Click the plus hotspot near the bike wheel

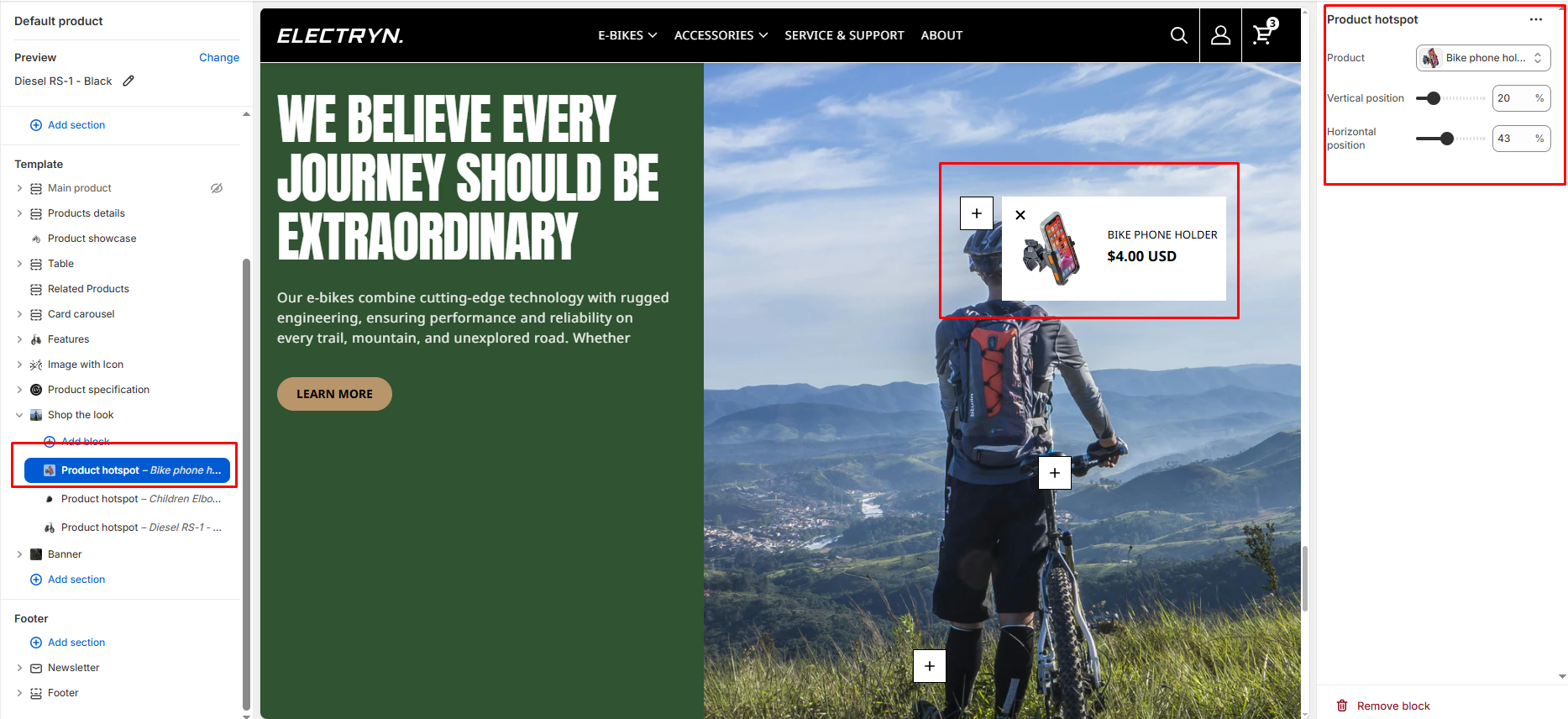coord(930,666)
